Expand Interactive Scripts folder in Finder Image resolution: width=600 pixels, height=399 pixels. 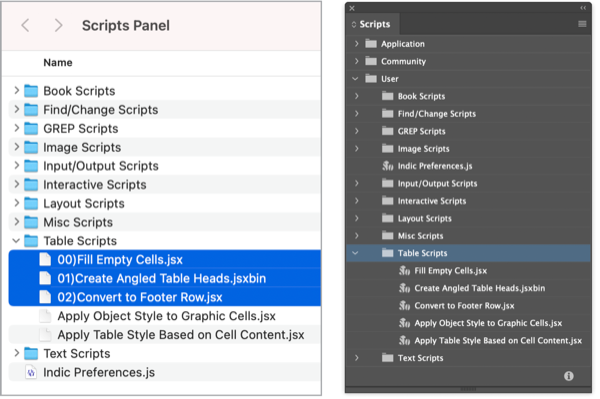(16, 184)
